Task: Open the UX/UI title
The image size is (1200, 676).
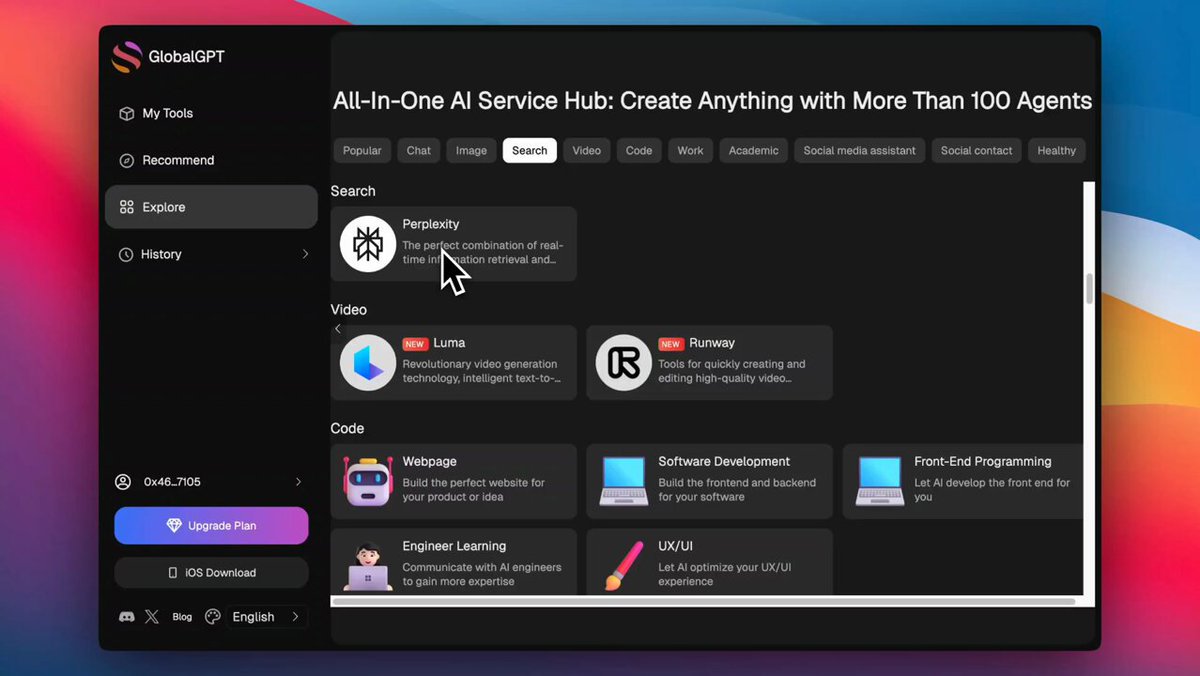Action: (676, 547)
